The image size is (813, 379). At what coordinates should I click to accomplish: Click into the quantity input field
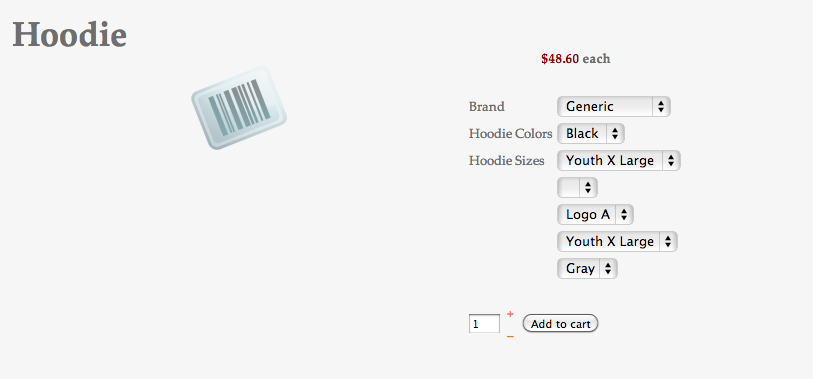pos(484,324)
